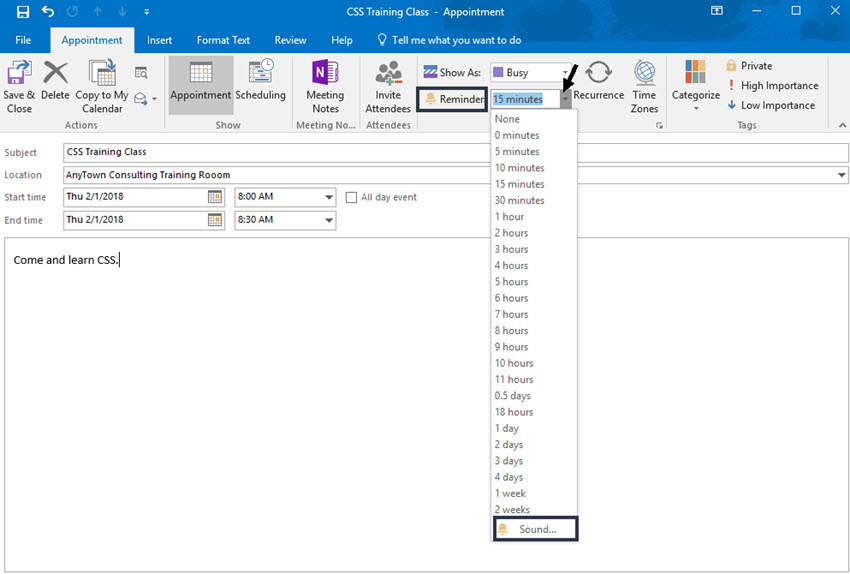Choose 5 minutes reminder
This screenshot has height=574, width=850.
click(x=534, y=151)
